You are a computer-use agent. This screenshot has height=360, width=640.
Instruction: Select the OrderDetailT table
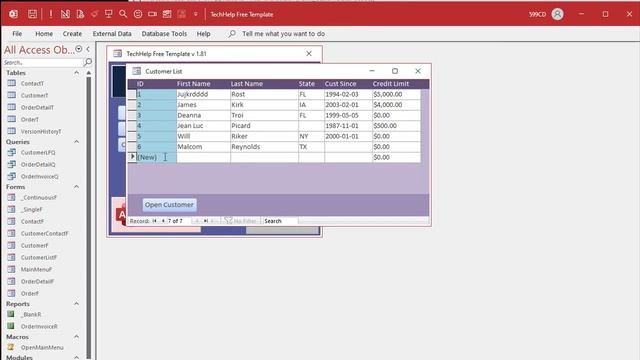[37, 107]
